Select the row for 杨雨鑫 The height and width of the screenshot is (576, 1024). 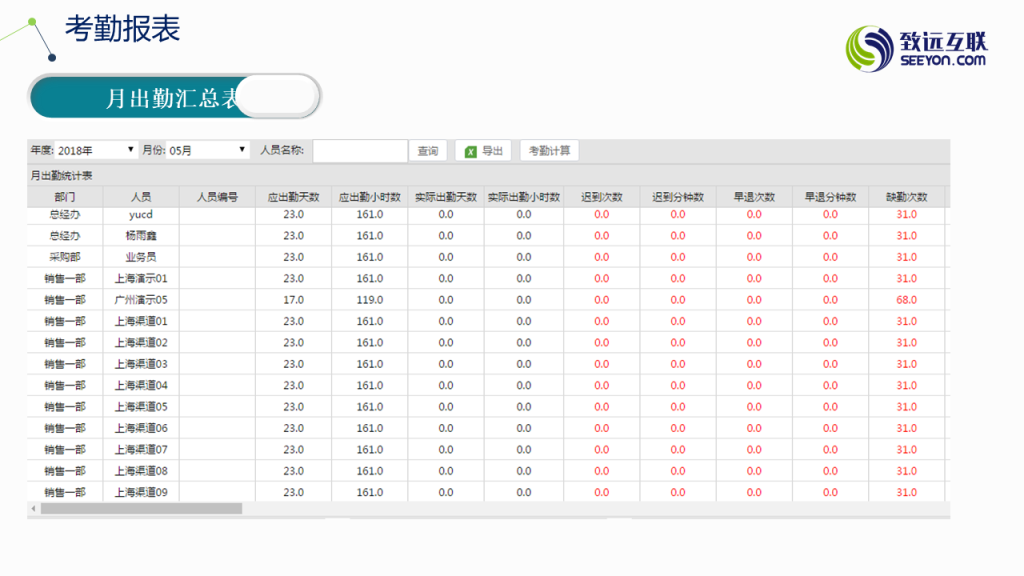coord(141,236)
